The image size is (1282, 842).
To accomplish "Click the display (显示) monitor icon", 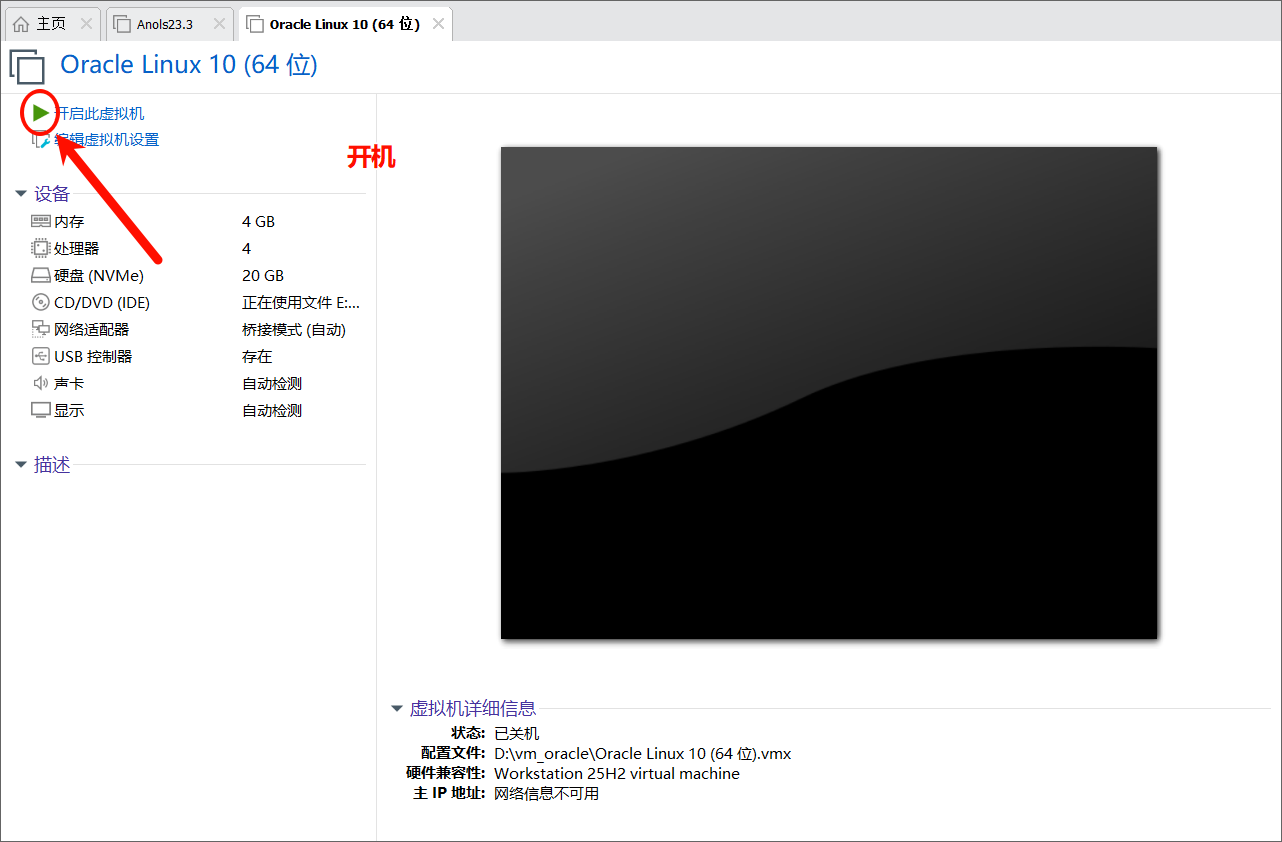I will [41, 410].
